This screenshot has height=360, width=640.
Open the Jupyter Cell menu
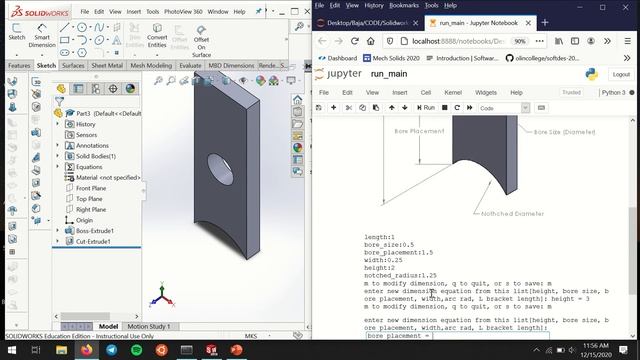[x=426, y=93]
